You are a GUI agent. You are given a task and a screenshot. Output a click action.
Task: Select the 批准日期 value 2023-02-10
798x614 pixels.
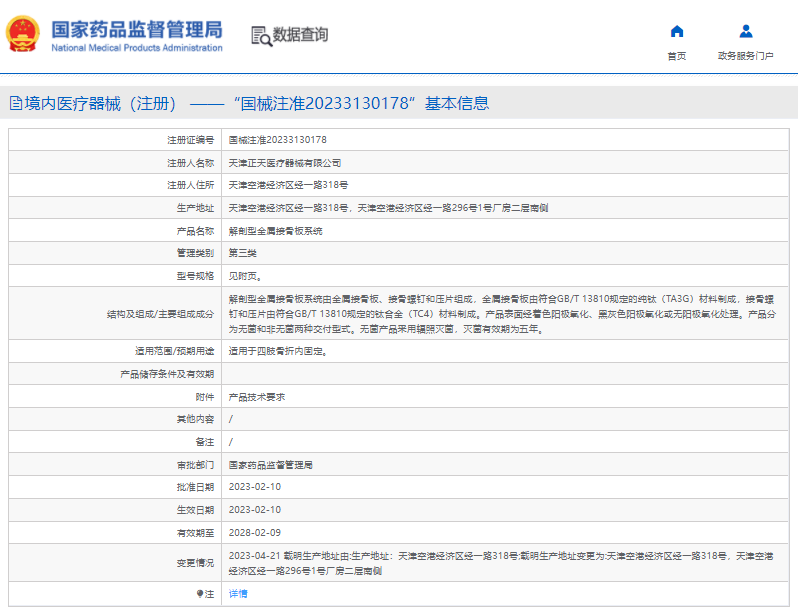pos(254,487)
